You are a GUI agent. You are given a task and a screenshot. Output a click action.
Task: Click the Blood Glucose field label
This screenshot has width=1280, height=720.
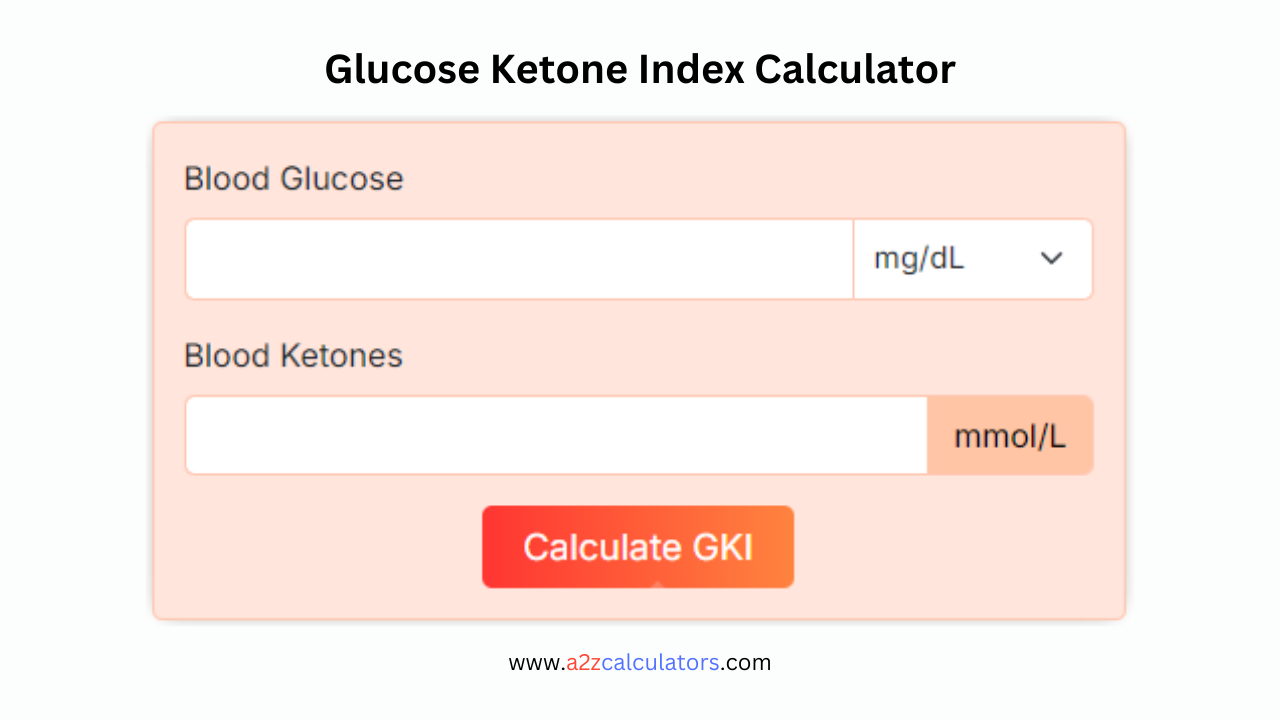[x=293, y=178]
